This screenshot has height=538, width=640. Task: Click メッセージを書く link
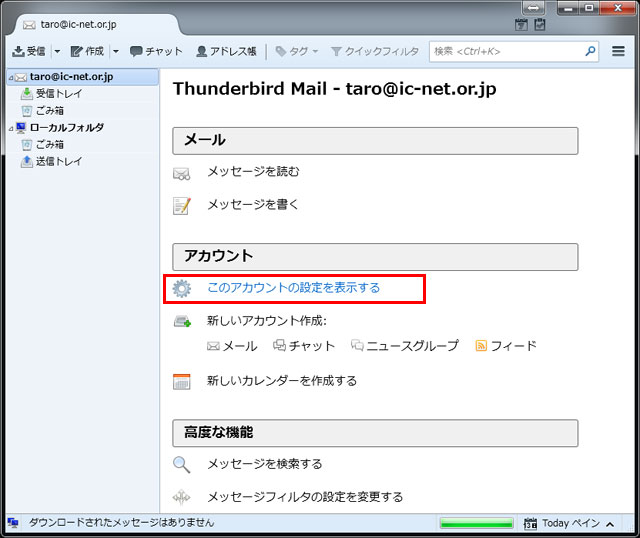(253, 205)
